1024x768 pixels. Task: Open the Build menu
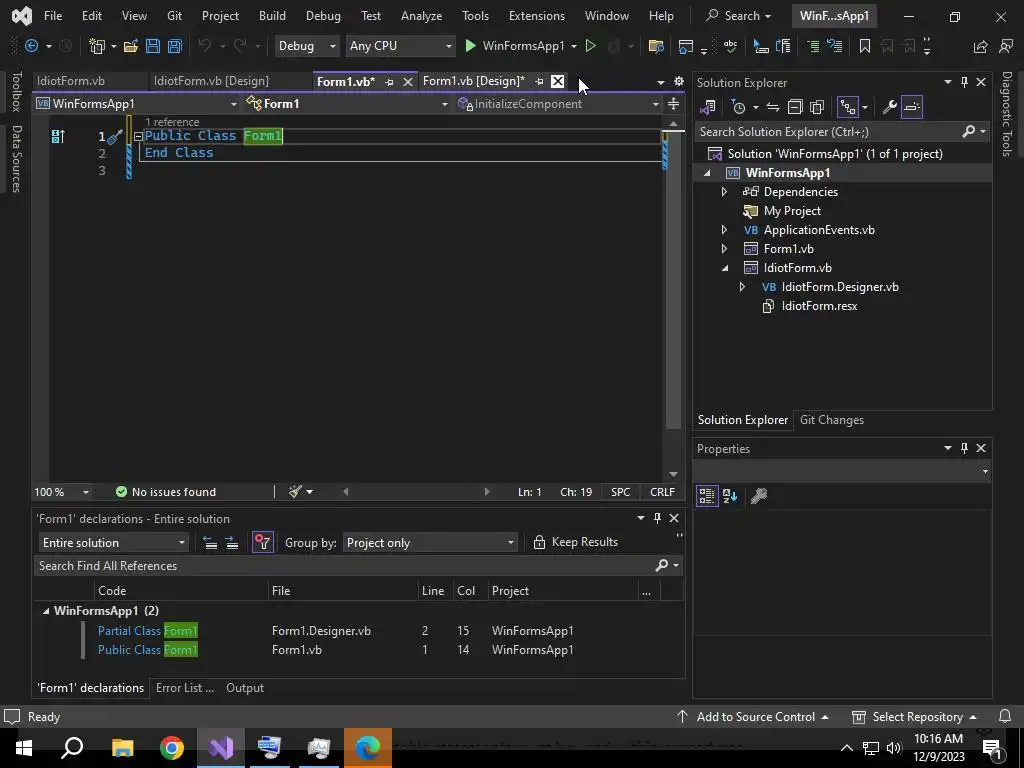tap(272, 16)
